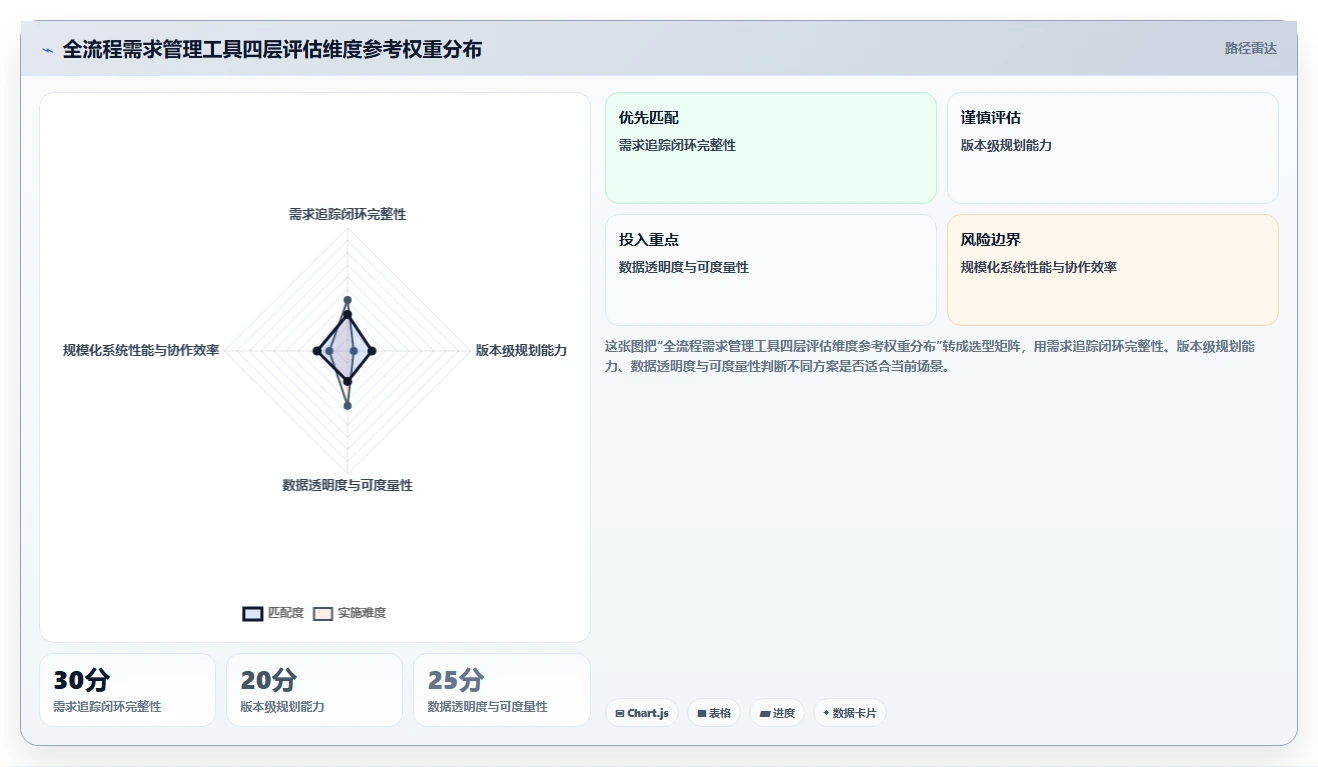Viewport: 1318px width, 767px height.
Task: Click the 路径雷达 label in the header
Action: [1251, 48]
